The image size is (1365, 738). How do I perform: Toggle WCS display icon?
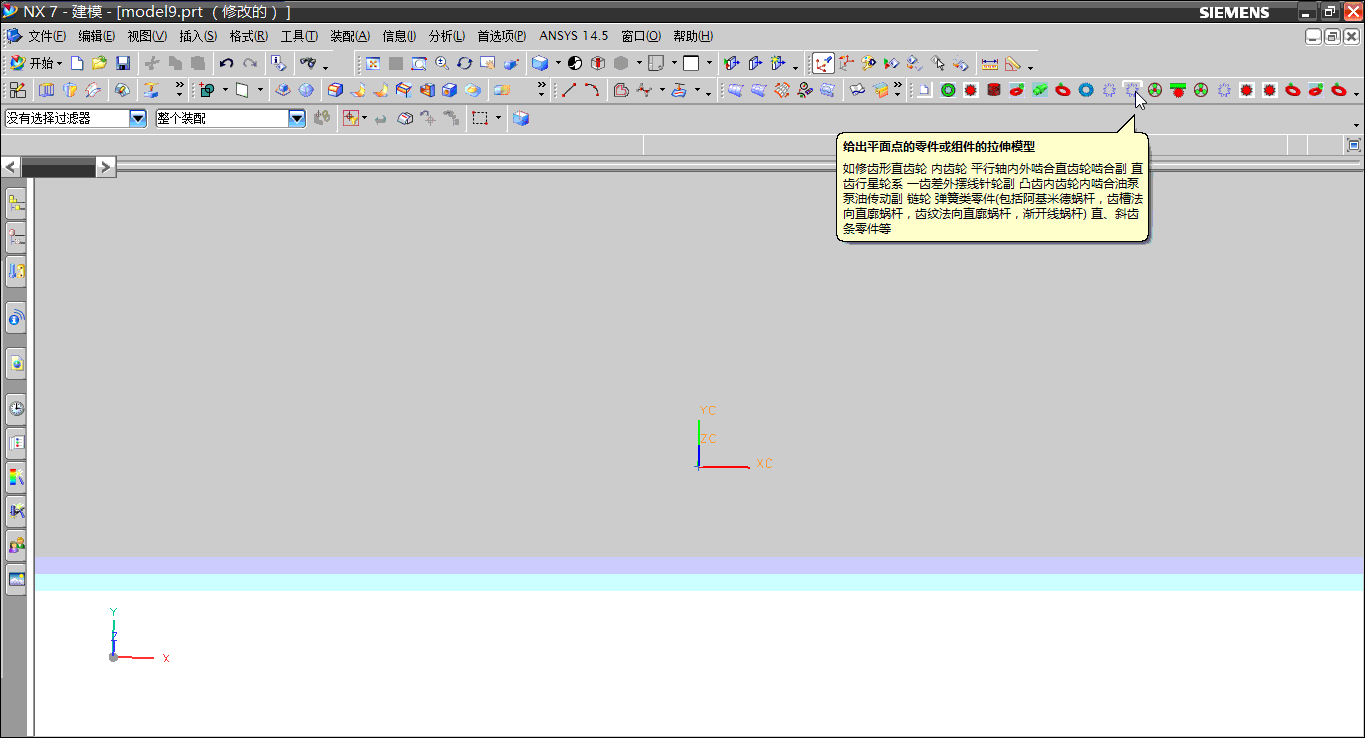coord(823,63)
